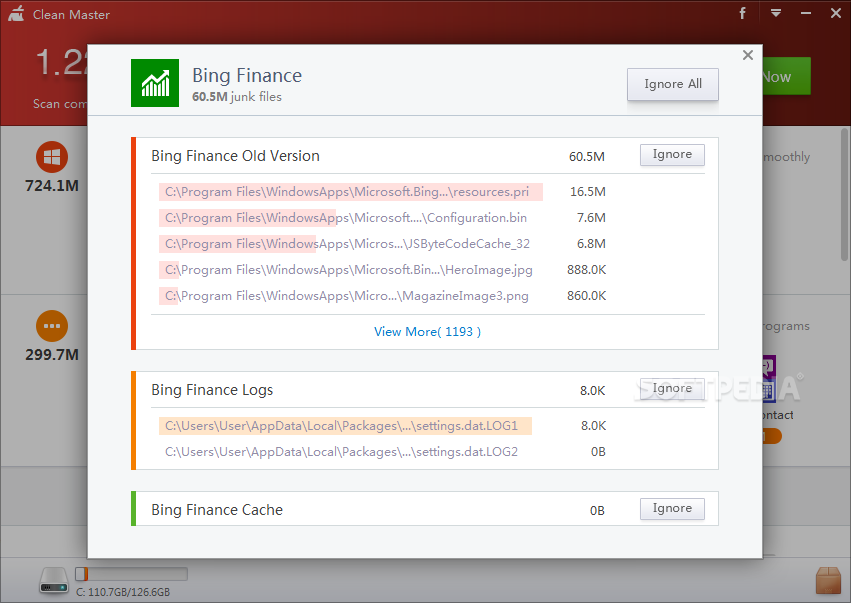This screenshot has height=603, width=851.
Task: Minimize the Clean Master window
Action: pos(806,13)
